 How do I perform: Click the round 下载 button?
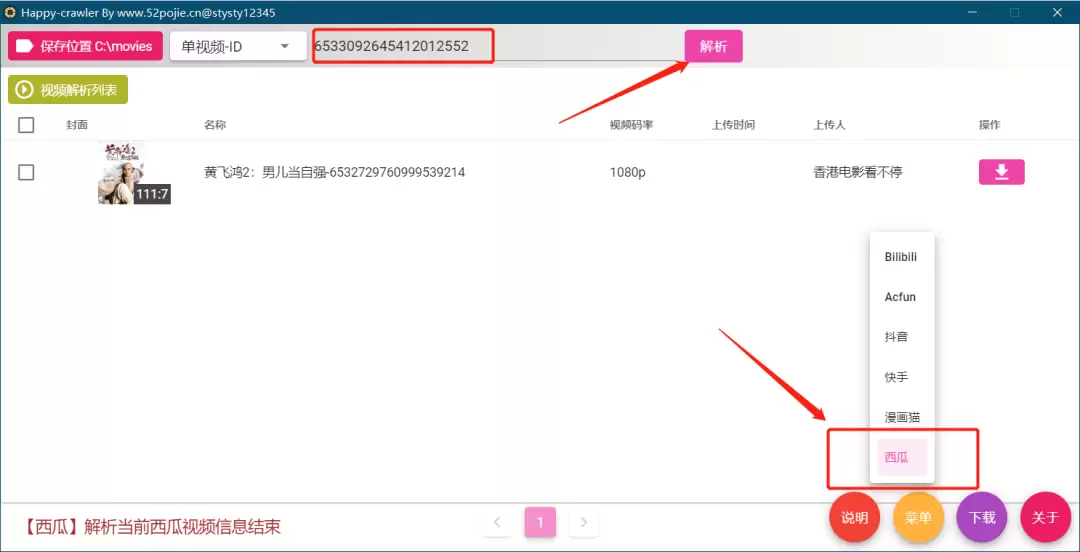tap(982, 518)
